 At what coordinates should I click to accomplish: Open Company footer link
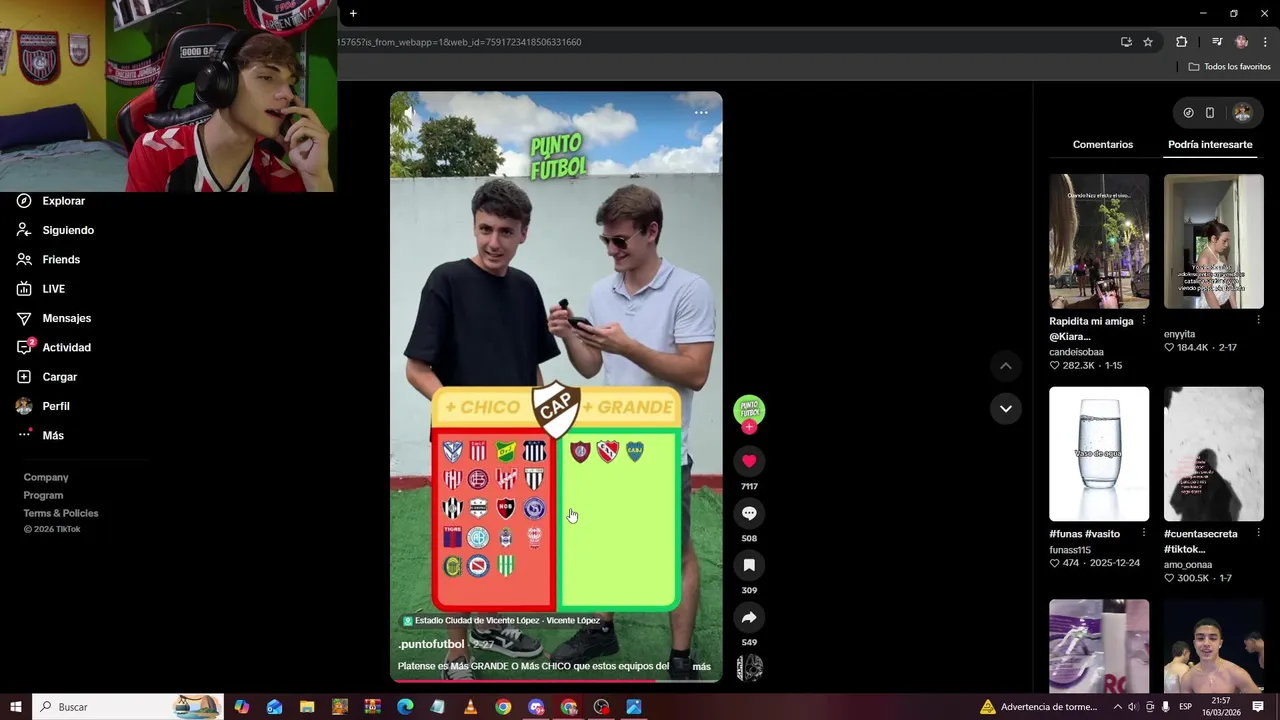coord(46,478)
